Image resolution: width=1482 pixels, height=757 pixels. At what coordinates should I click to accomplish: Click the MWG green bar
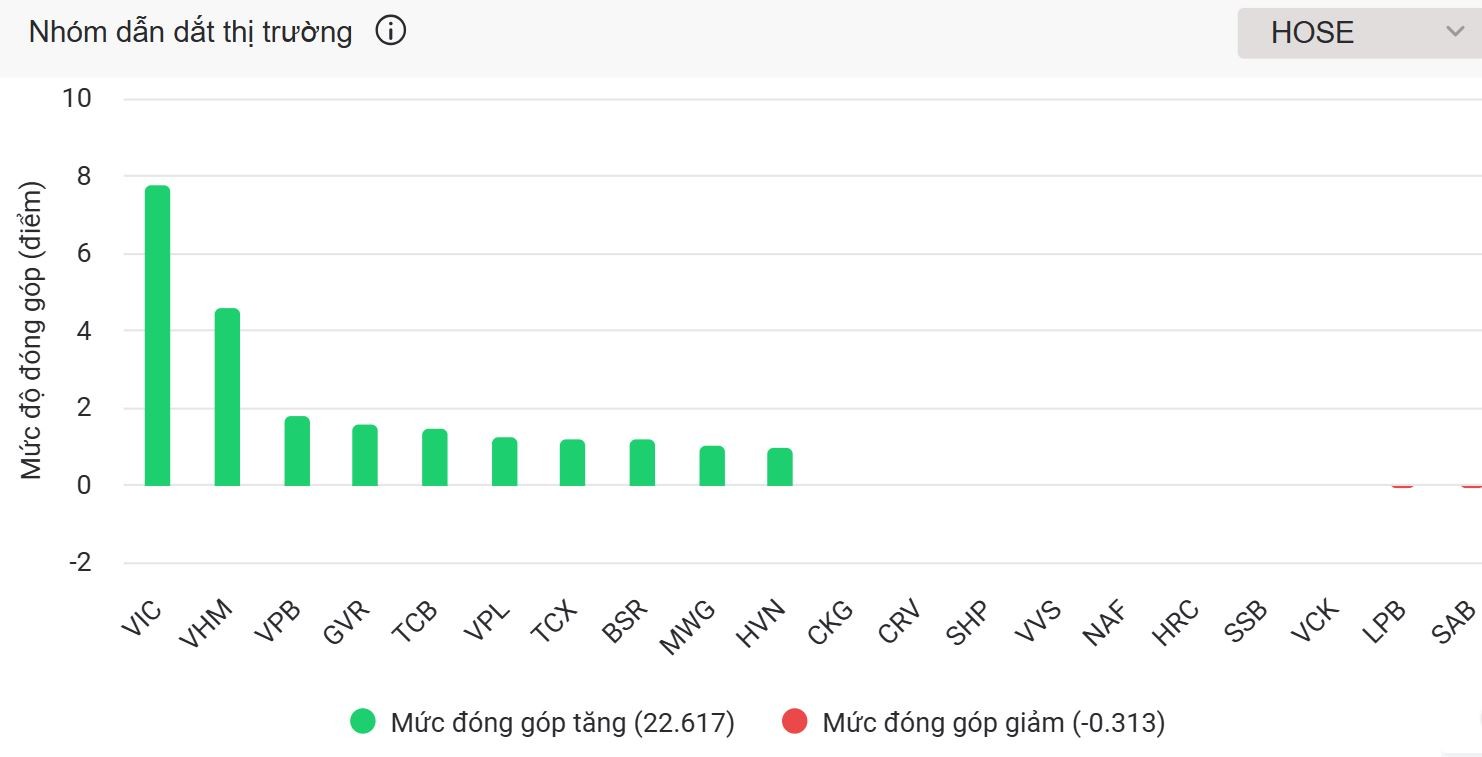click(712, 466)
